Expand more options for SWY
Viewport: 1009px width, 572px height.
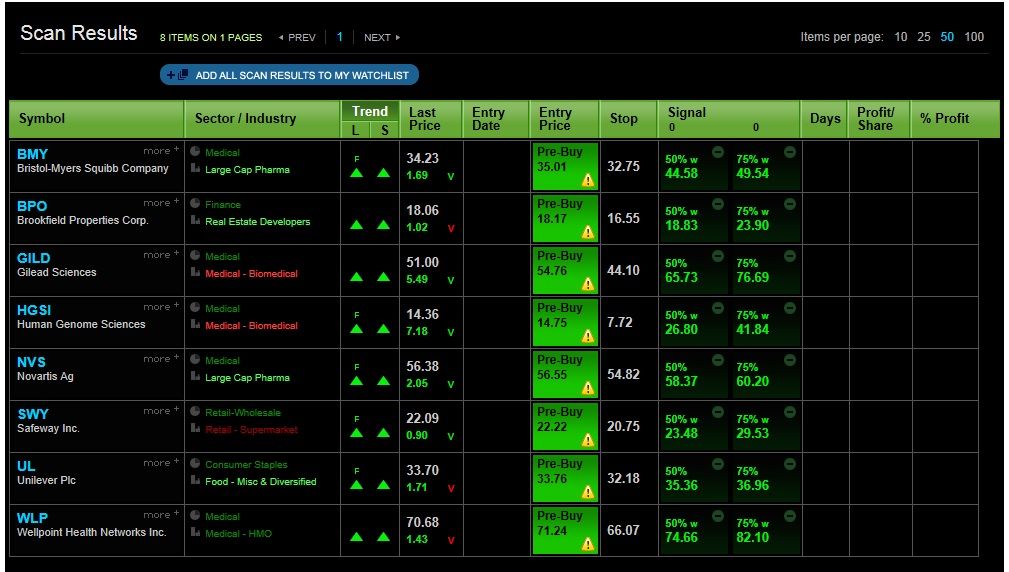point(161,411)
